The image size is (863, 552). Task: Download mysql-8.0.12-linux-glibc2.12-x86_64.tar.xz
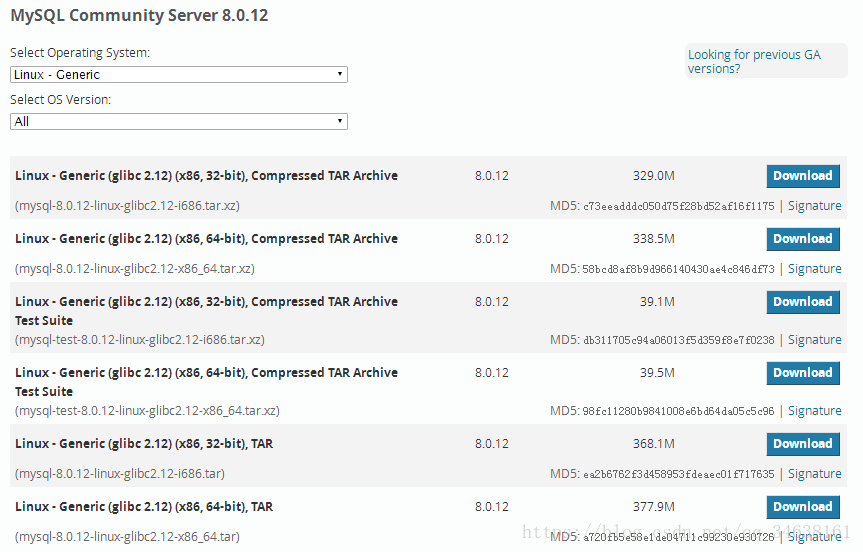[x=803, y=238]
